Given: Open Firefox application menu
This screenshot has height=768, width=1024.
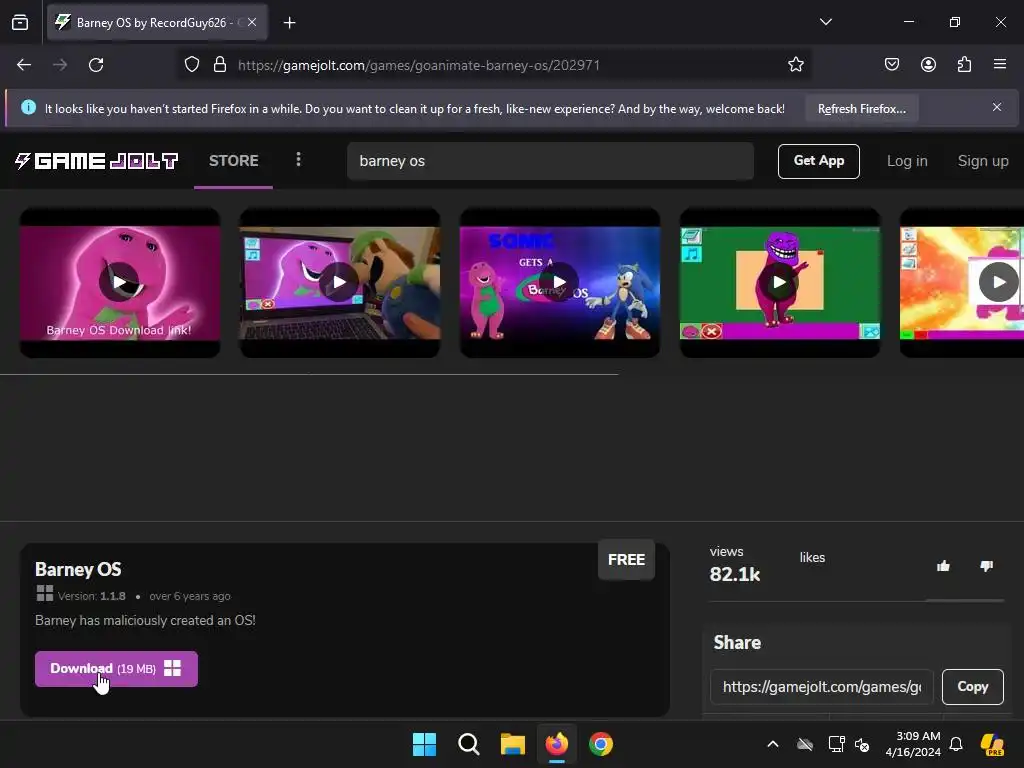Looking at the screenshot, I should 1000,65.
